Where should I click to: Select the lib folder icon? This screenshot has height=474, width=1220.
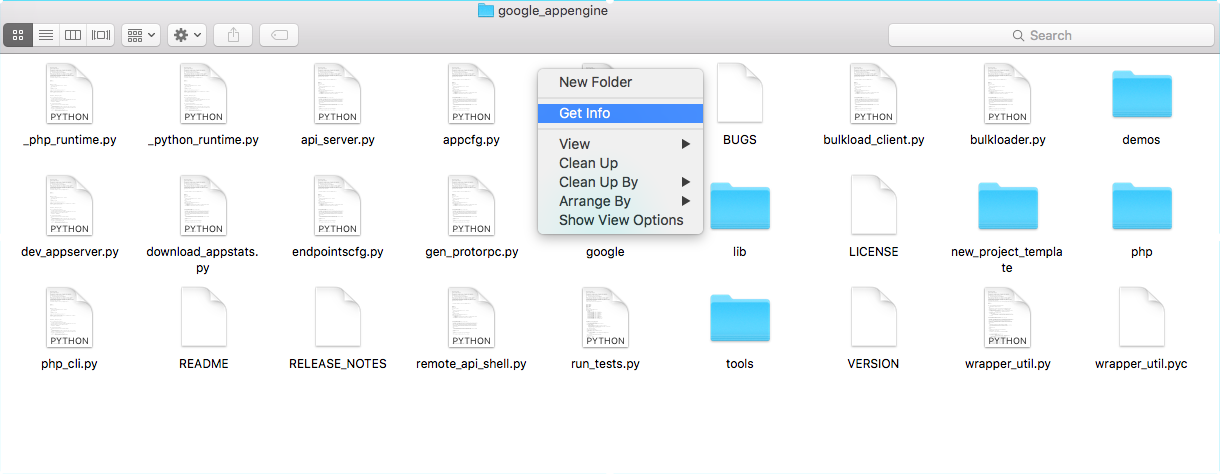(740, 206)
